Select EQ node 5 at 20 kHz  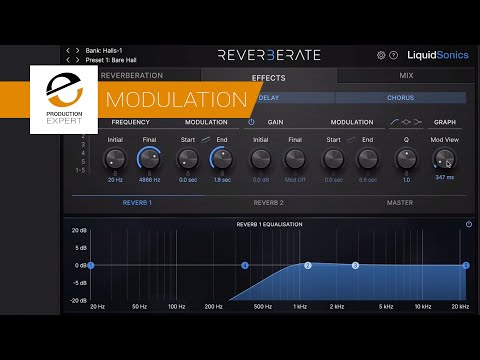[x=466, y=265]
